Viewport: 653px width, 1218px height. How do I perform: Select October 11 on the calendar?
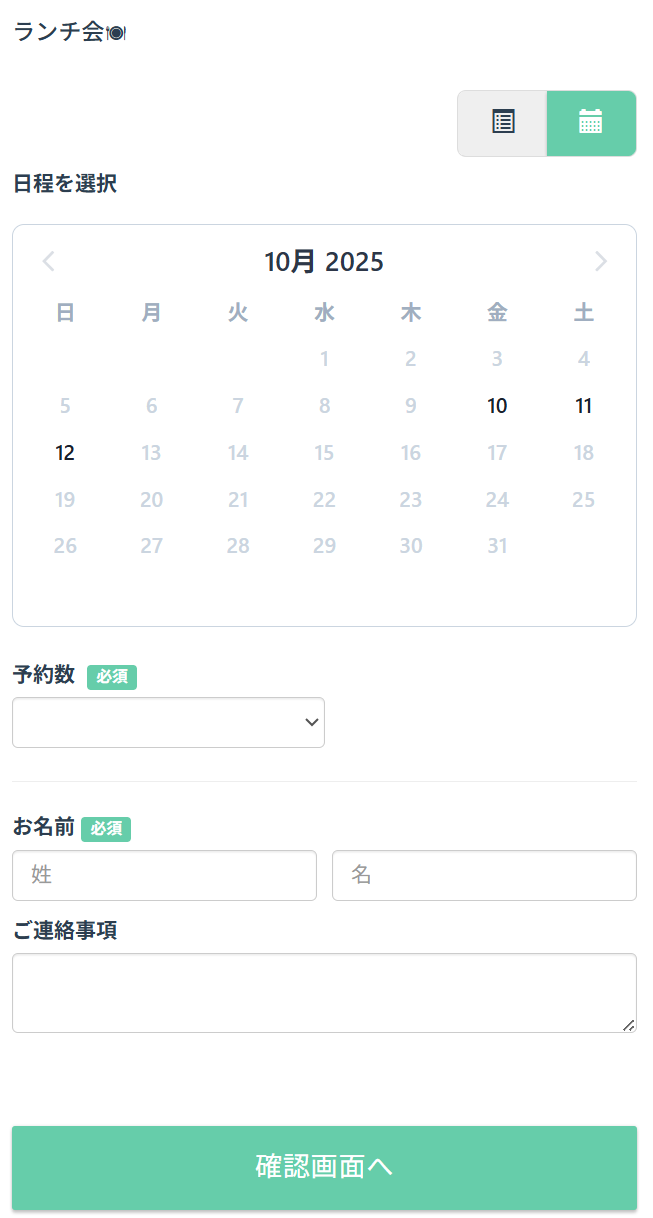pos(584,406)
